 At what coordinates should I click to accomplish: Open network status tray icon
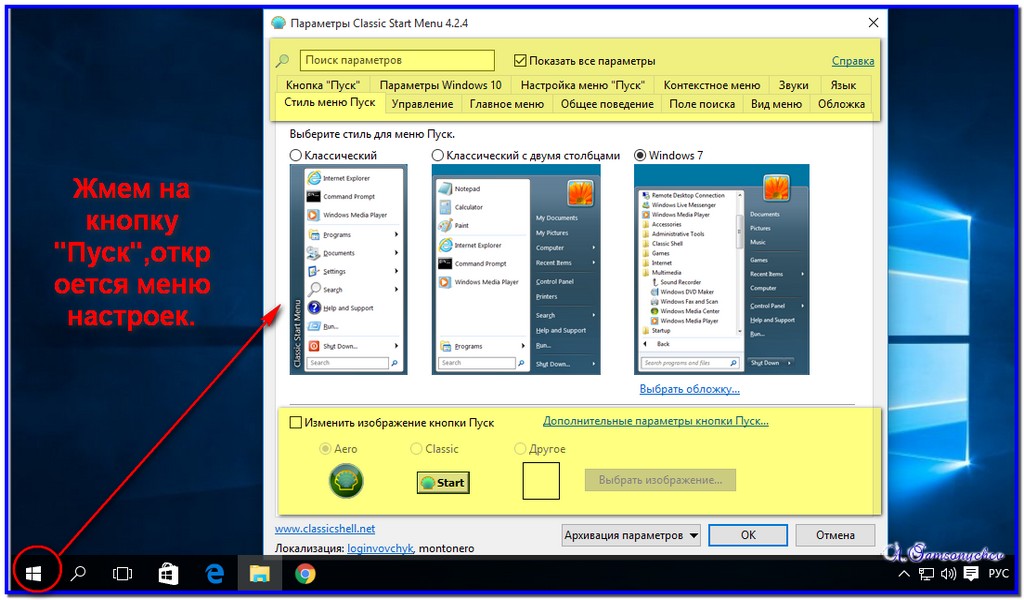(926, 574)
